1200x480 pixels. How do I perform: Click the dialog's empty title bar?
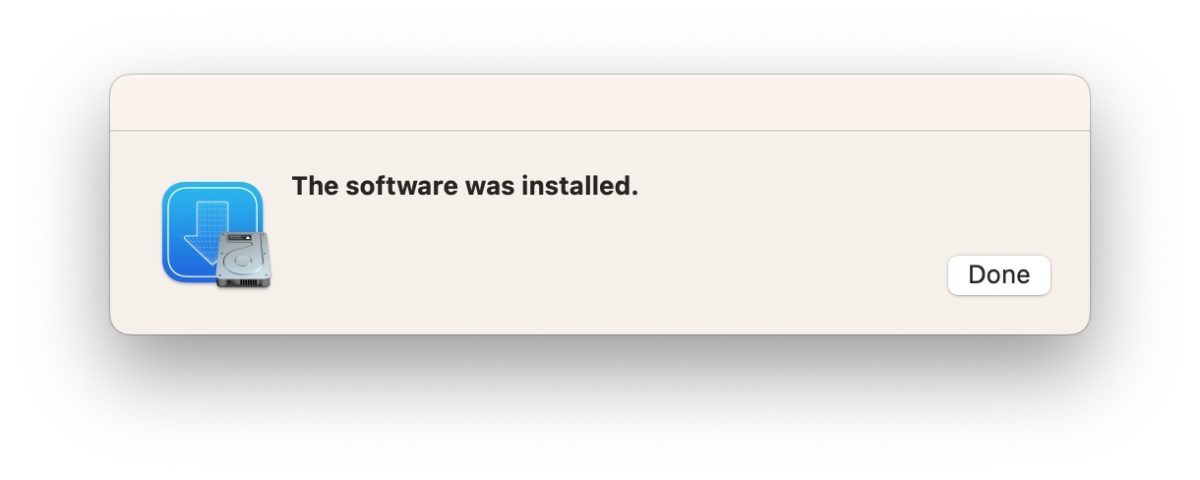point(600,102)
